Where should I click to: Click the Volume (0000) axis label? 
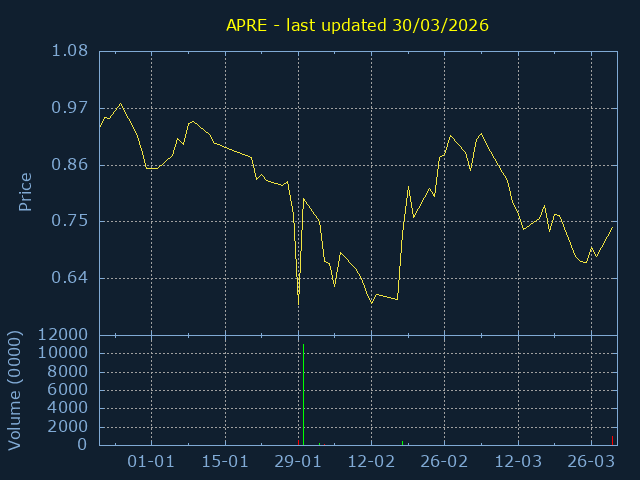[x=14, y=389]
